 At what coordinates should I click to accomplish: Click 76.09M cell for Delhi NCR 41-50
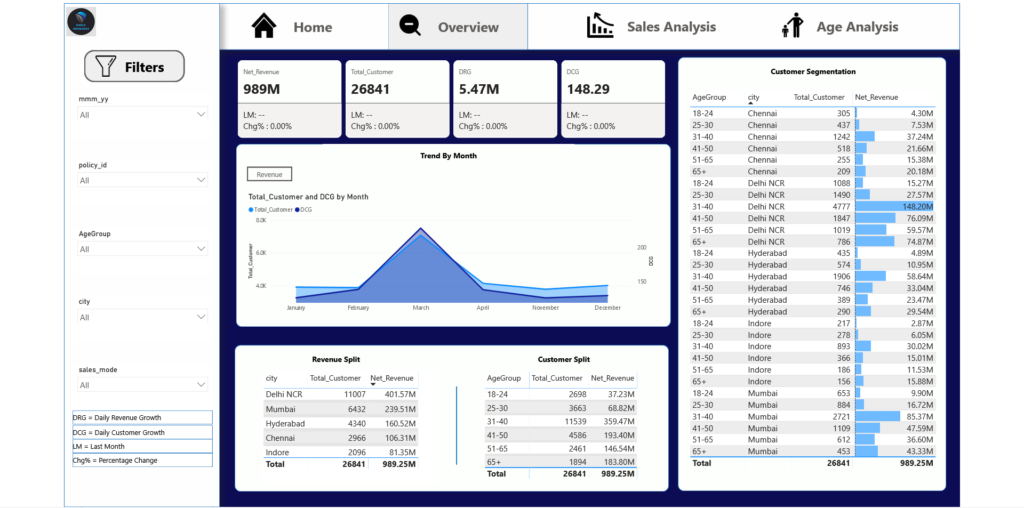(895, 218)
